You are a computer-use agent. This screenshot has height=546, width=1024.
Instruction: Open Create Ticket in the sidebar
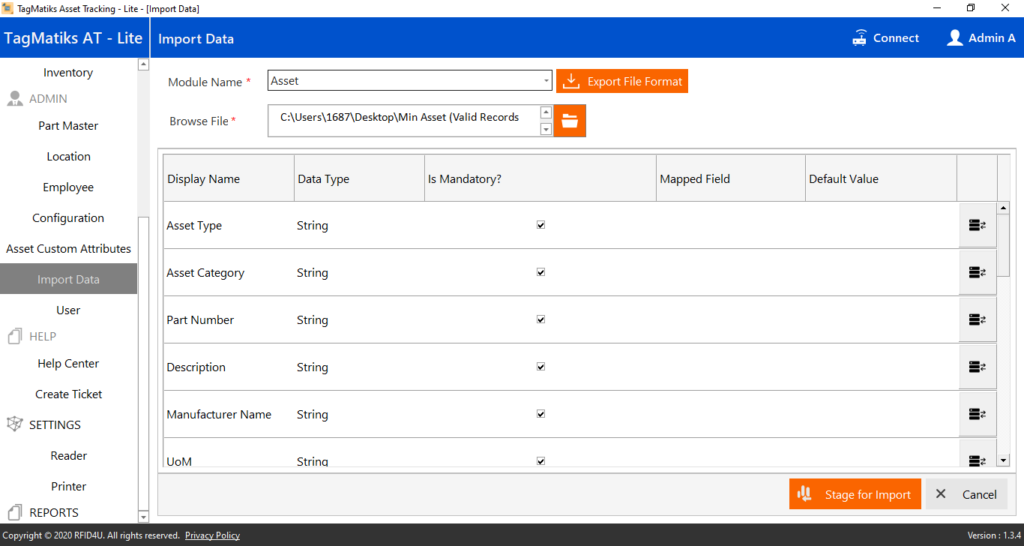point(68,394)
